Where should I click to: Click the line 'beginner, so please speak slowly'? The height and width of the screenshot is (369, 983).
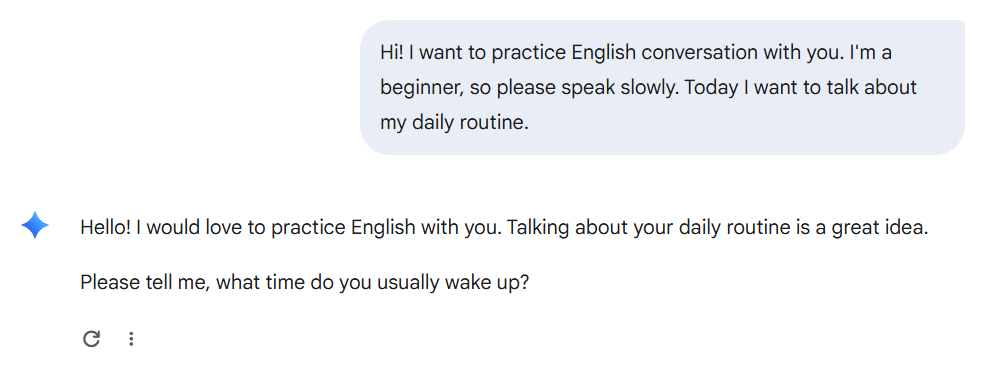coord(648,88)
